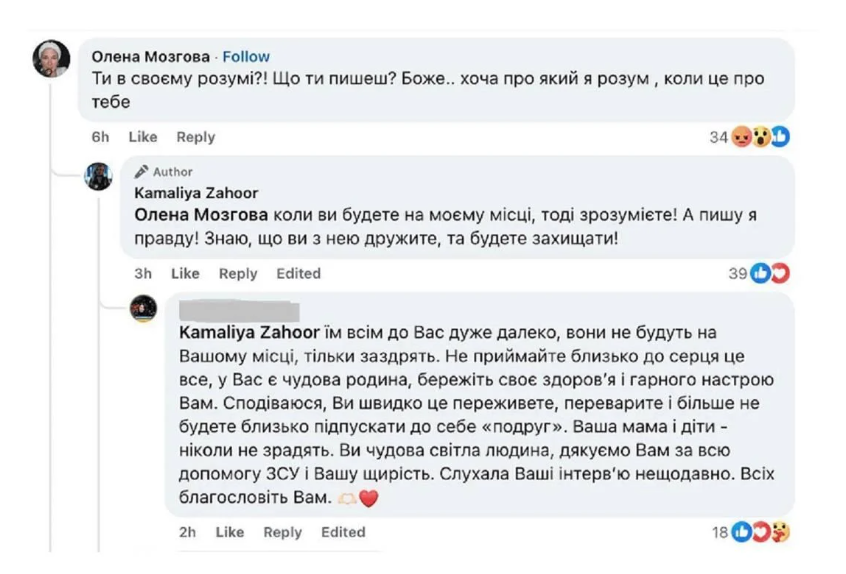Viewport: 846px width, 574px height.
Task: Like Kamaliya Zahoor's 3h-old reply
Action: 185,273
